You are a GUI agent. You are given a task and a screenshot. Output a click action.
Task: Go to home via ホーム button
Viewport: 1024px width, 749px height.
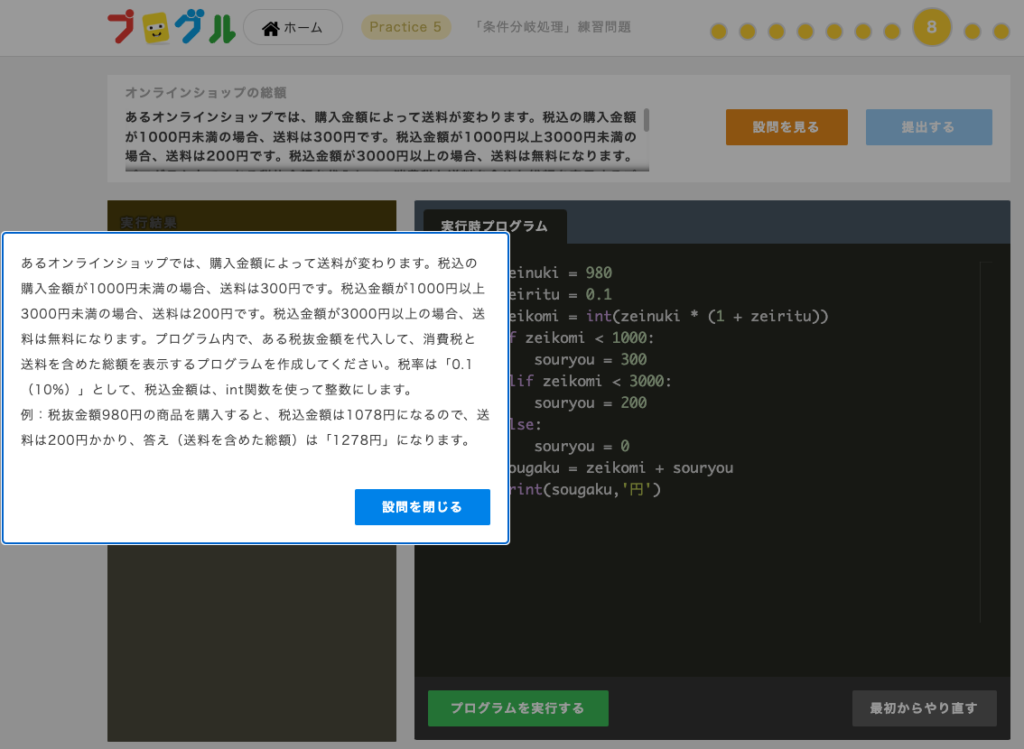(x=293, y=27)
